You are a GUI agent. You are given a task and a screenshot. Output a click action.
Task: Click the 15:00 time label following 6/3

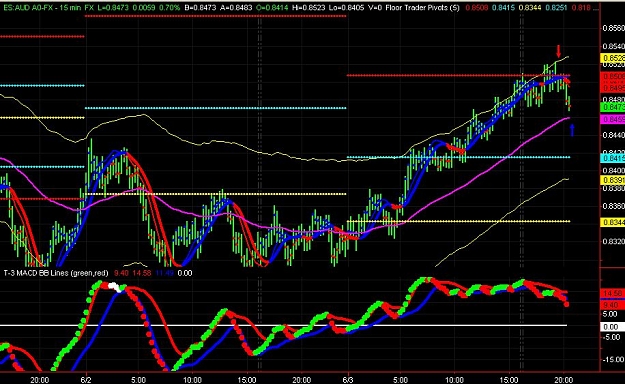point(509,380)
